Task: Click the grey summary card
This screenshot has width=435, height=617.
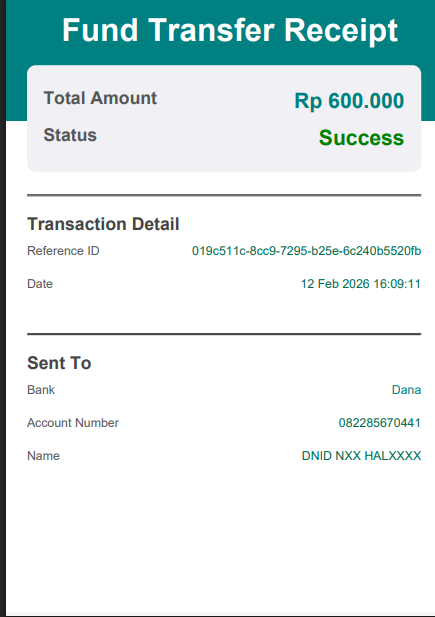Action: [x=224, y=118]
